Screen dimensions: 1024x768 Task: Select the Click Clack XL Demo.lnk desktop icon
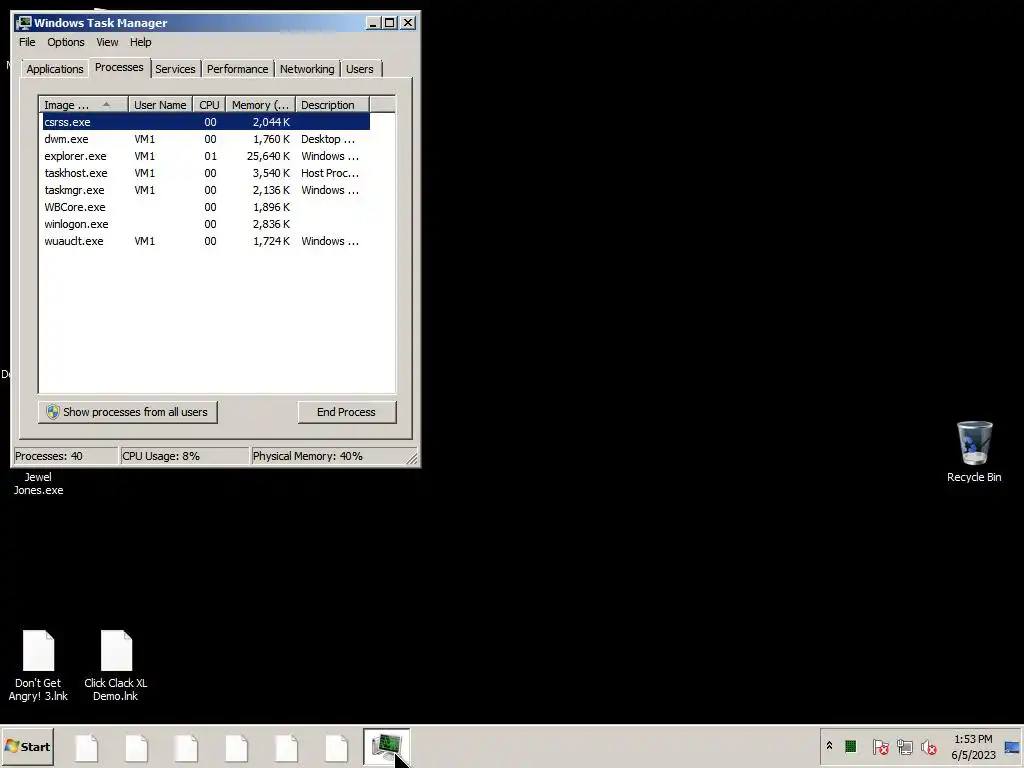[116, 666]
